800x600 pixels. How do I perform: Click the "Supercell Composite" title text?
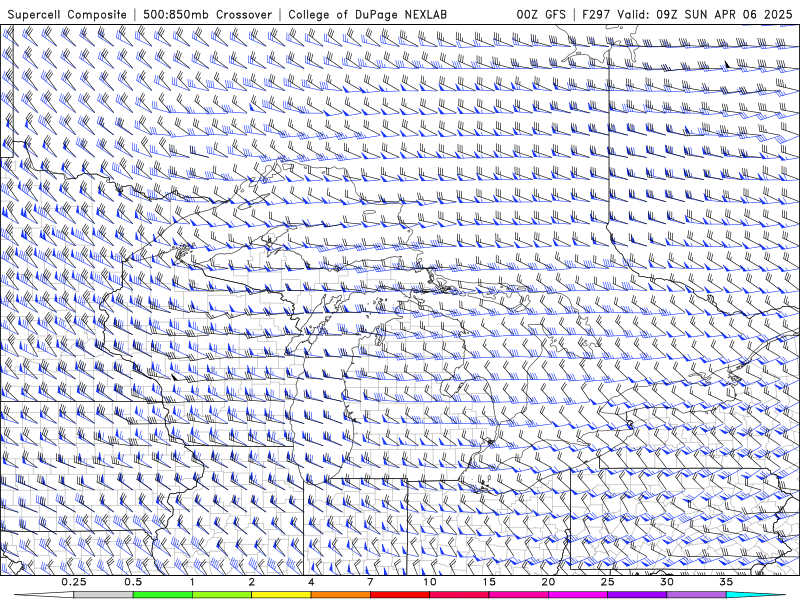click(67, 14)
